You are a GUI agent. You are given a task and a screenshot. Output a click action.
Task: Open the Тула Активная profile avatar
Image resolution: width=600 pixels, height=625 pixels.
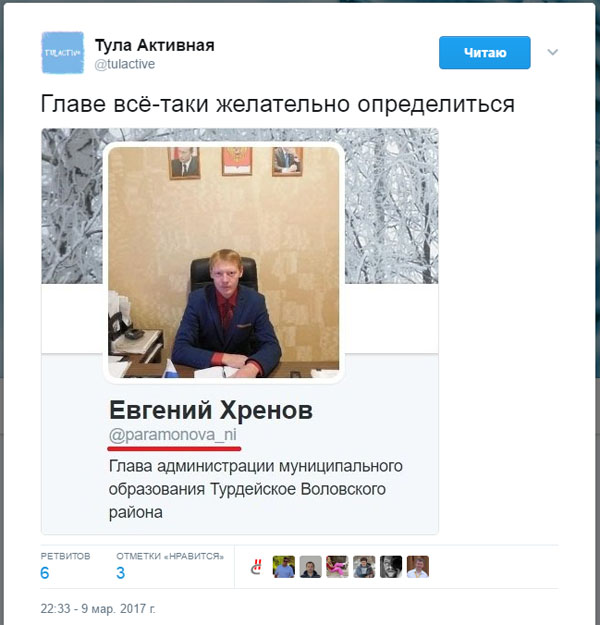click(x=63, y=53)
